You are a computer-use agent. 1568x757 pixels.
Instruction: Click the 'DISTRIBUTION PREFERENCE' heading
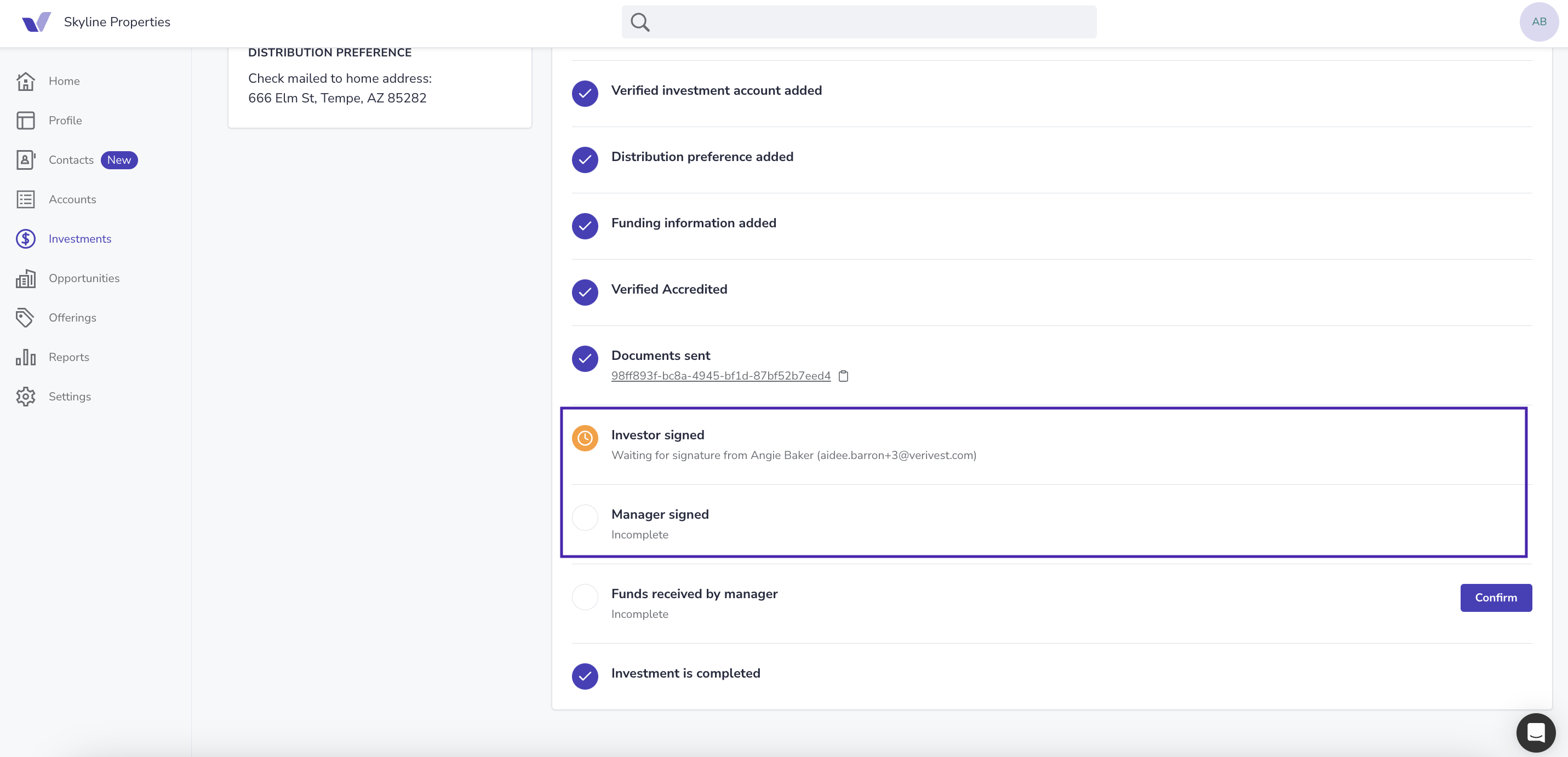[x=330, y=53]
